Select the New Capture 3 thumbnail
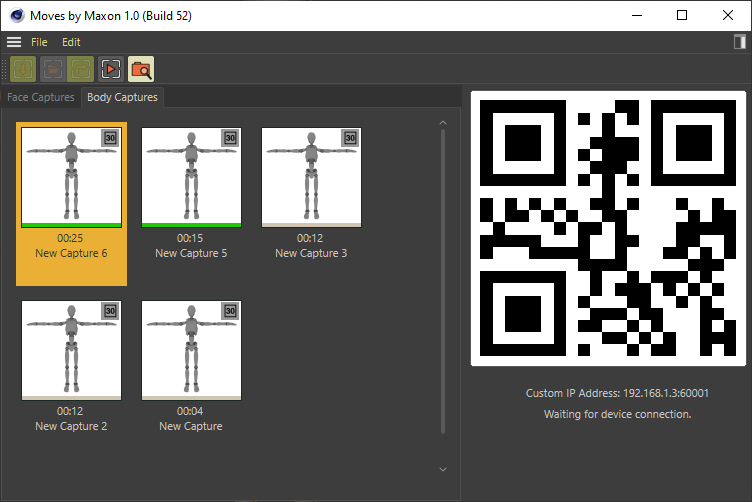This screenshot has width=752, height=502. tap(311, 176)
